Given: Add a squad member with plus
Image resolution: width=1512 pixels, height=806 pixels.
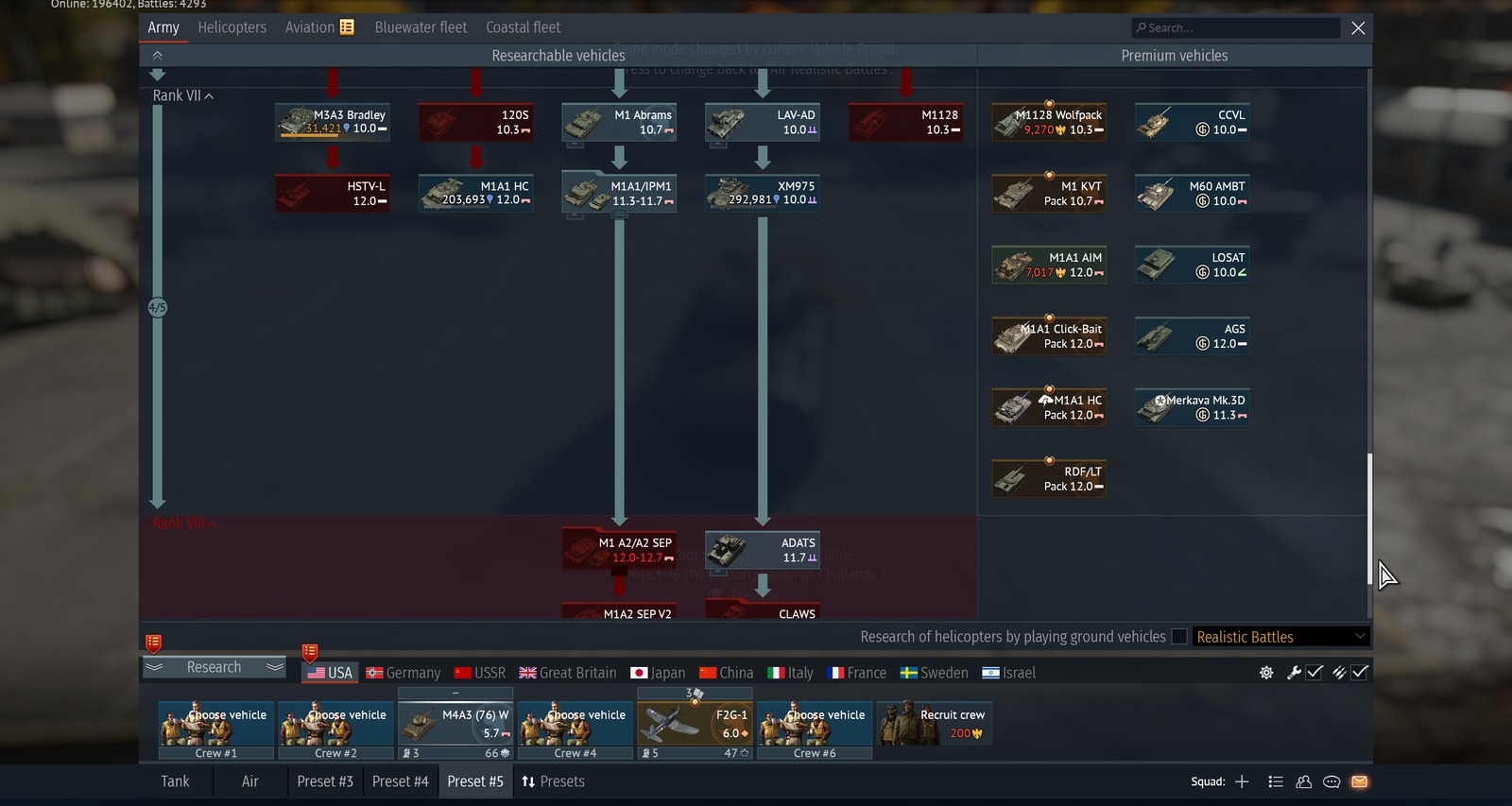Looking at the screenshot, I should click(x=1242, y=781).
